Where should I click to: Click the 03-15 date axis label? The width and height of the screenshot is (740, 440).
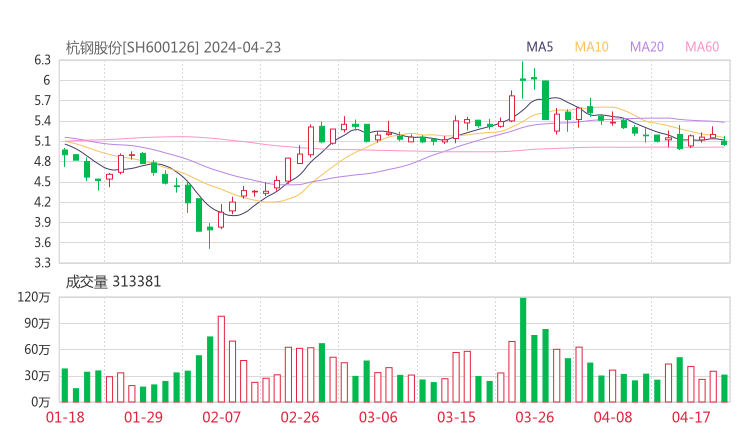click(x=456, y=417)
